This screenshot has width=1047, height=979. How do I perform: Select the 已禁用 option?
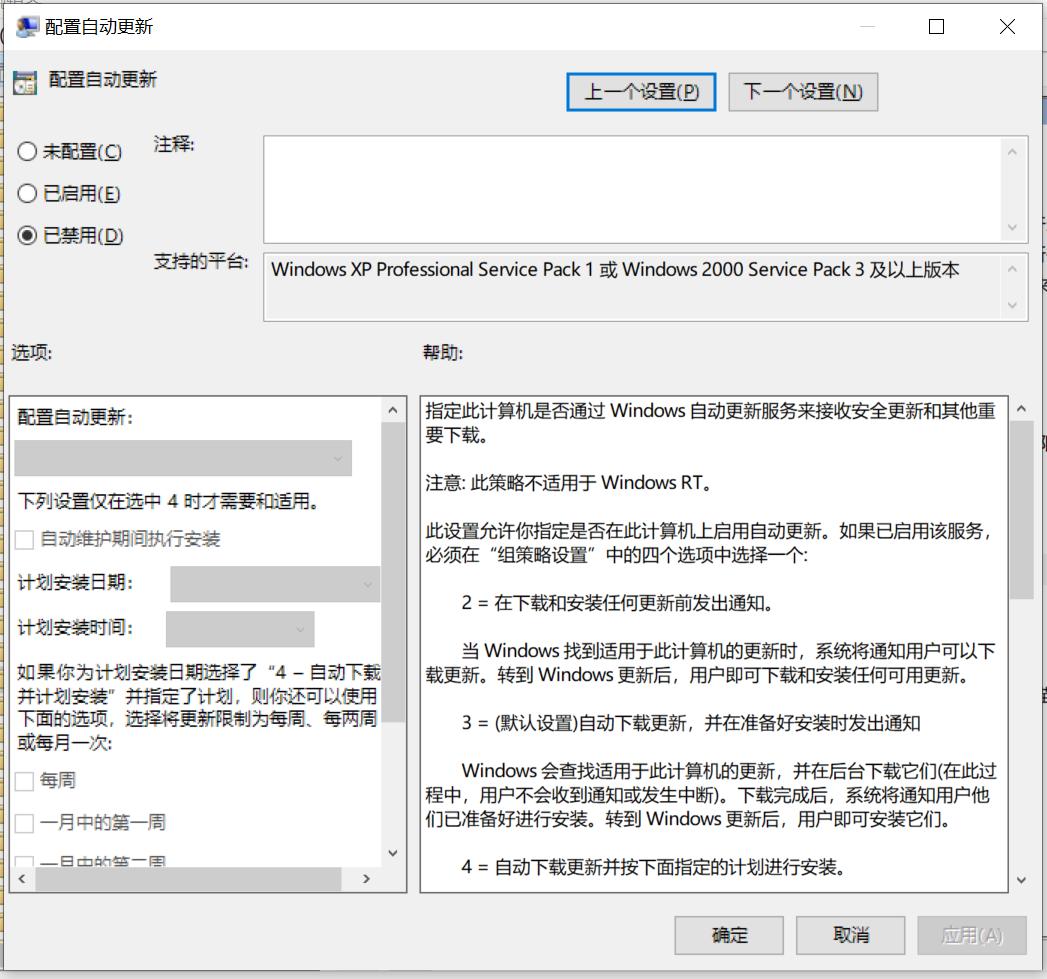pos(27,236)
